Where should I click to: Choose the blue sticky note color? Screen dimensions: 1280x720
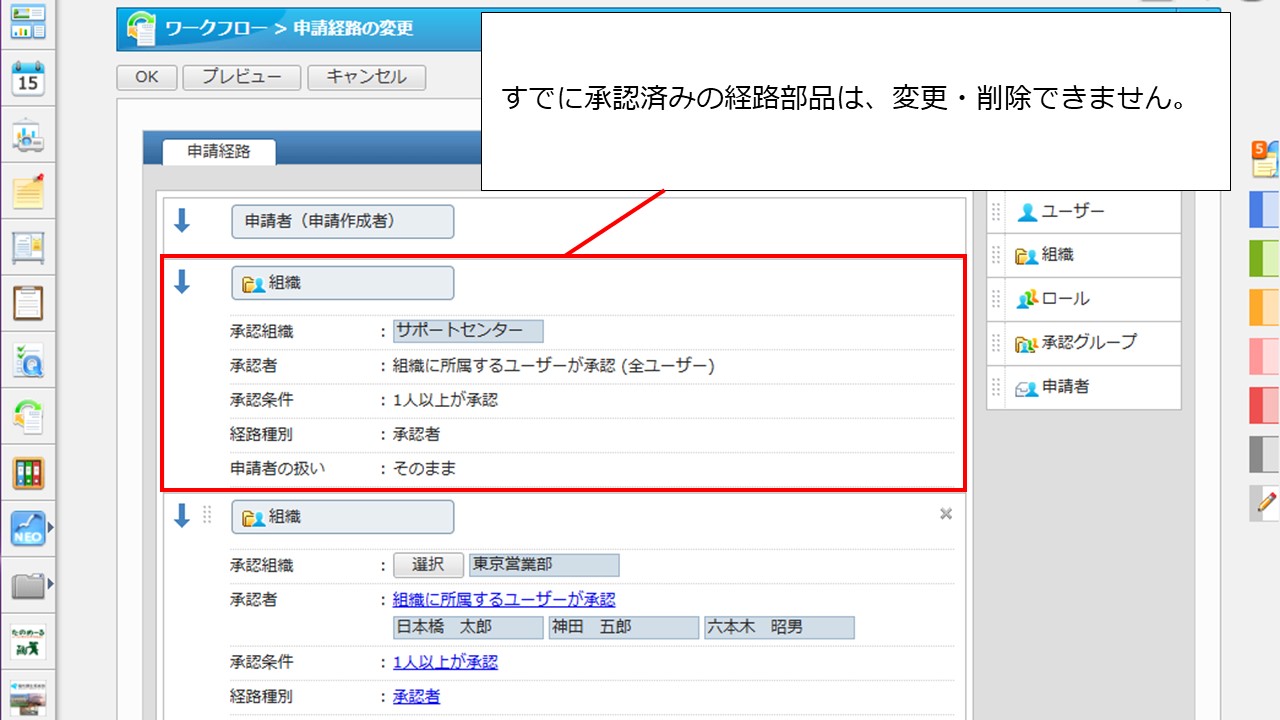(1265, 210)
